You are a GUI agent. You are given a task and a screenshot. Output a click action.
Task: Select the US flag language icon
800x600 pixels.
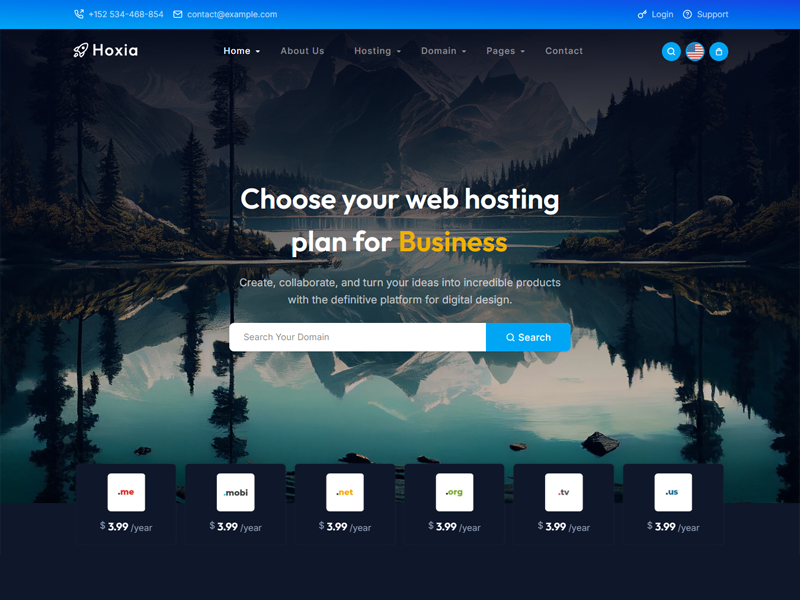pos(695,51)
